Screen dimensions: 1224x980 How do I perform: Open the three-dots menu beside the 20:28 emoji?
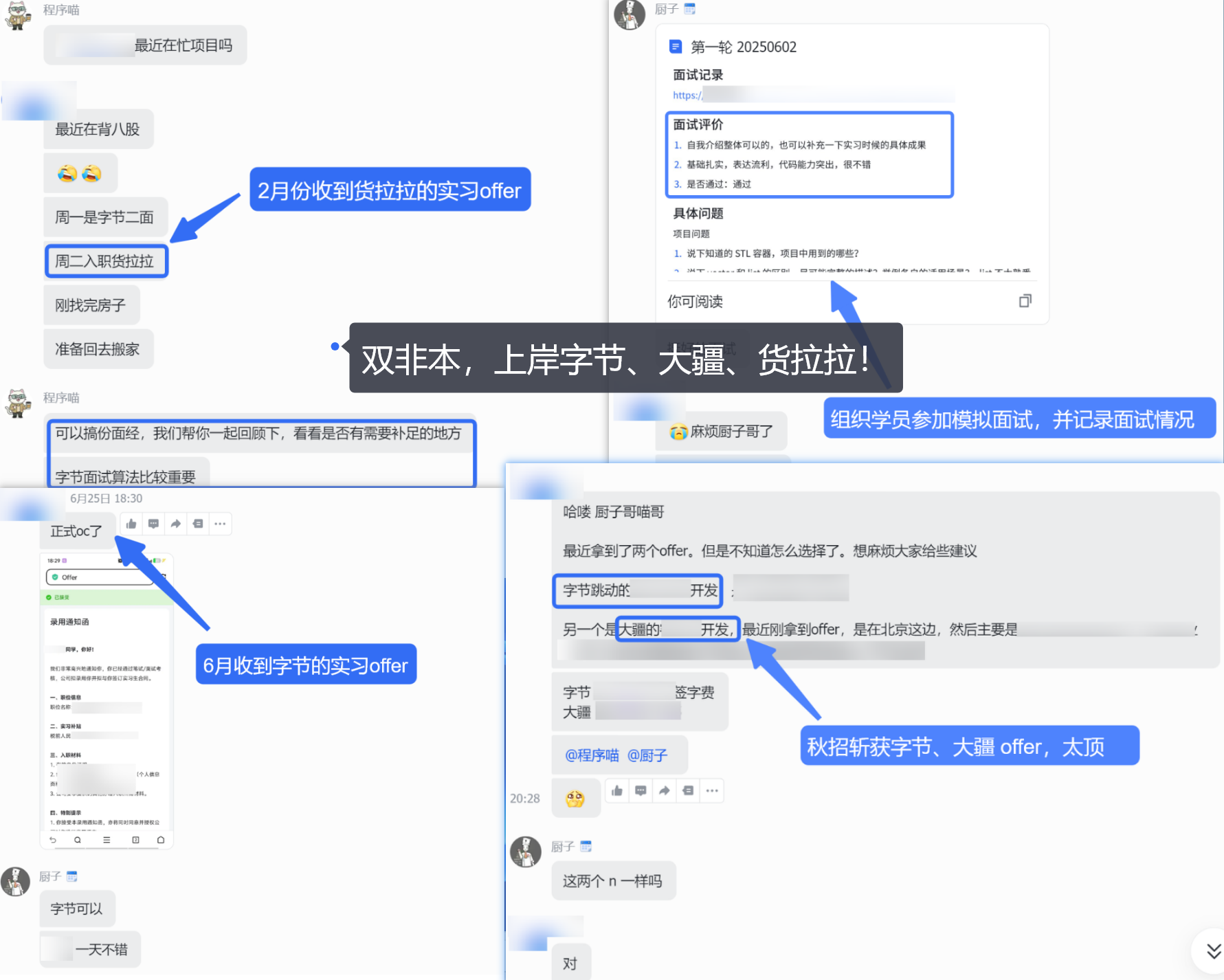coord(712,790)
